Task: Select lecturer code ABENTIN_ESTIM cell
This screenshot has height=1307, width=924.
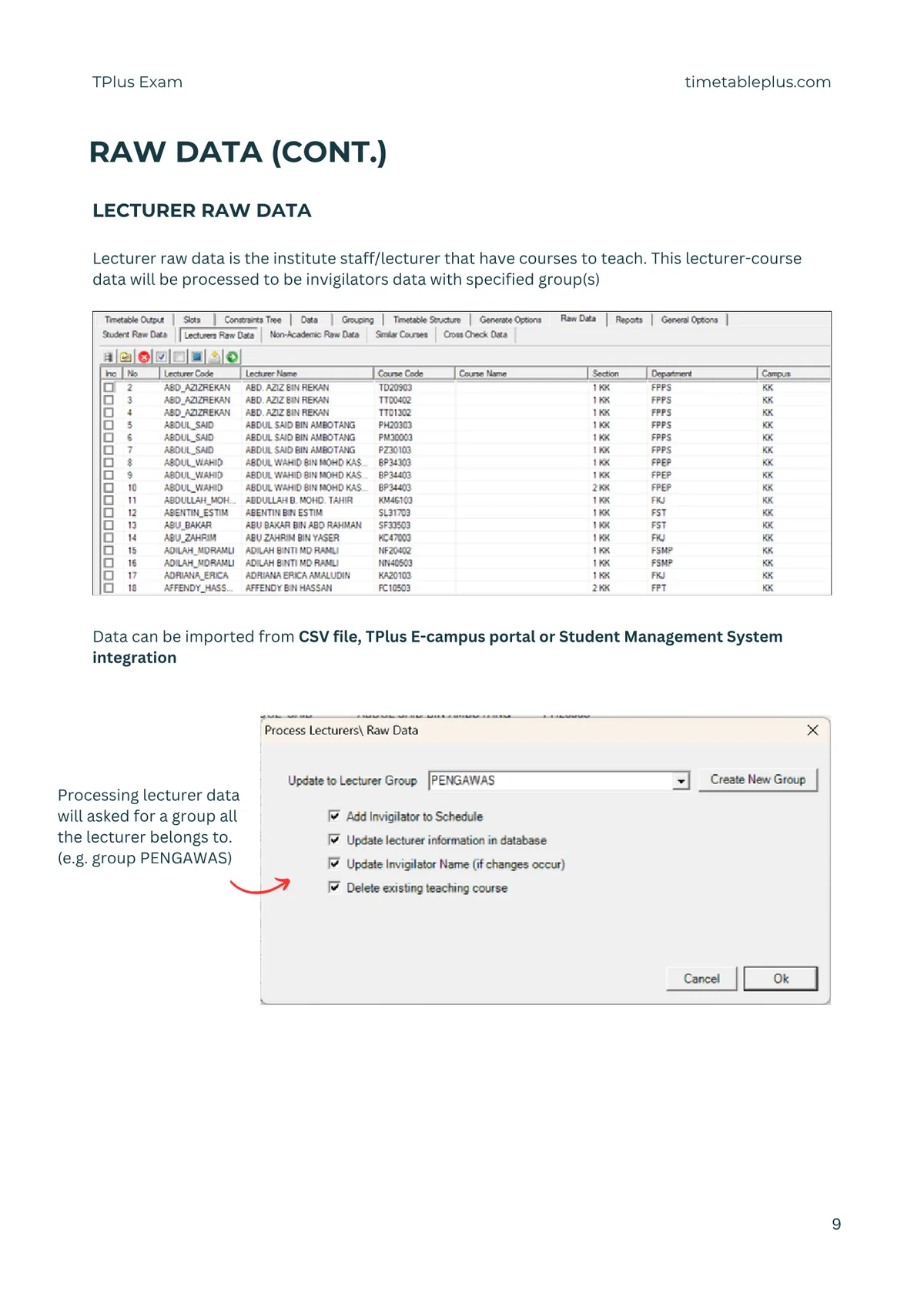Action: pos(196,513)
